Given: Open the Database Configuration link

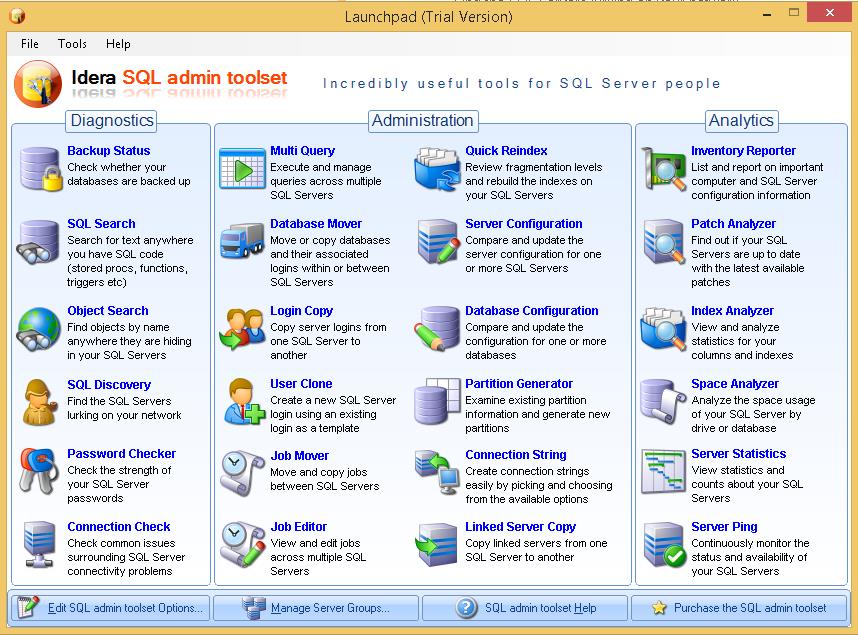Looking at the screenshot, I should [532, 310].
